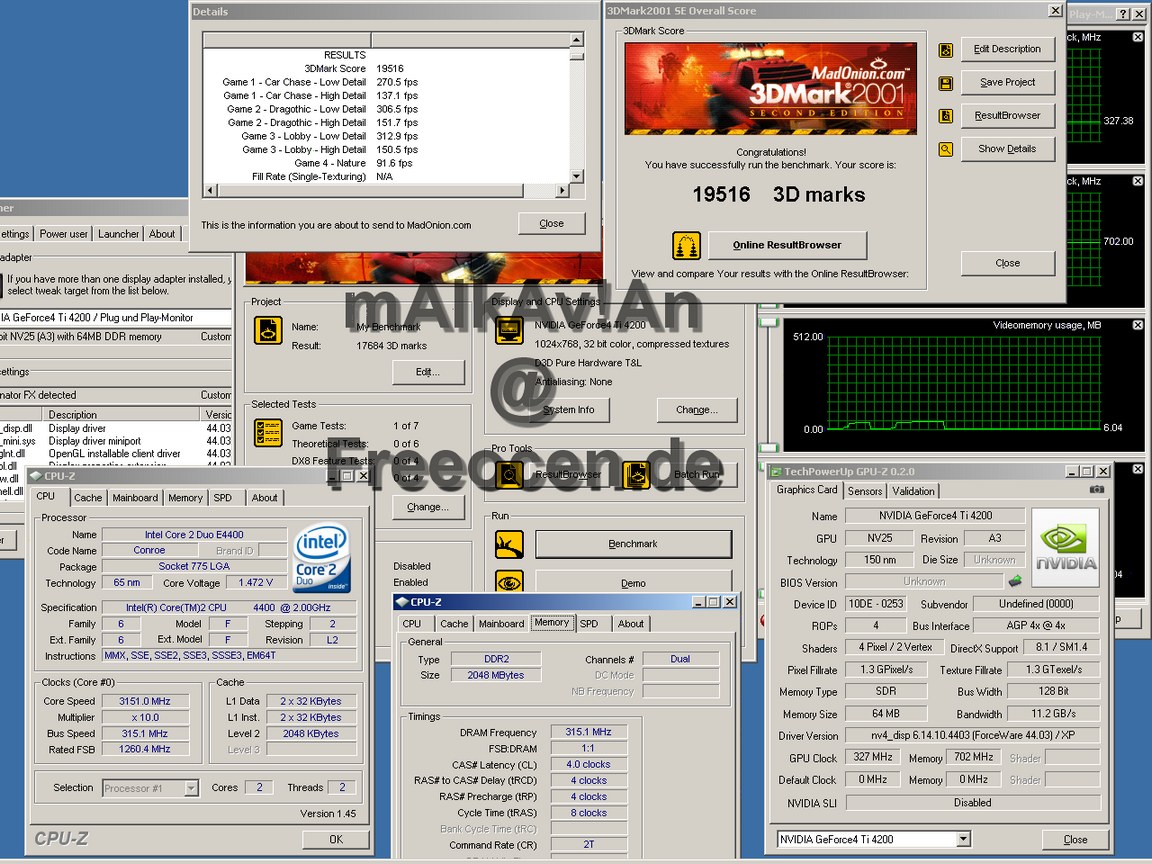The width and height of the screenshot is (1152, 864).
Task: Open the Launcher tab in tweaker window
Action: pos(118,234)
